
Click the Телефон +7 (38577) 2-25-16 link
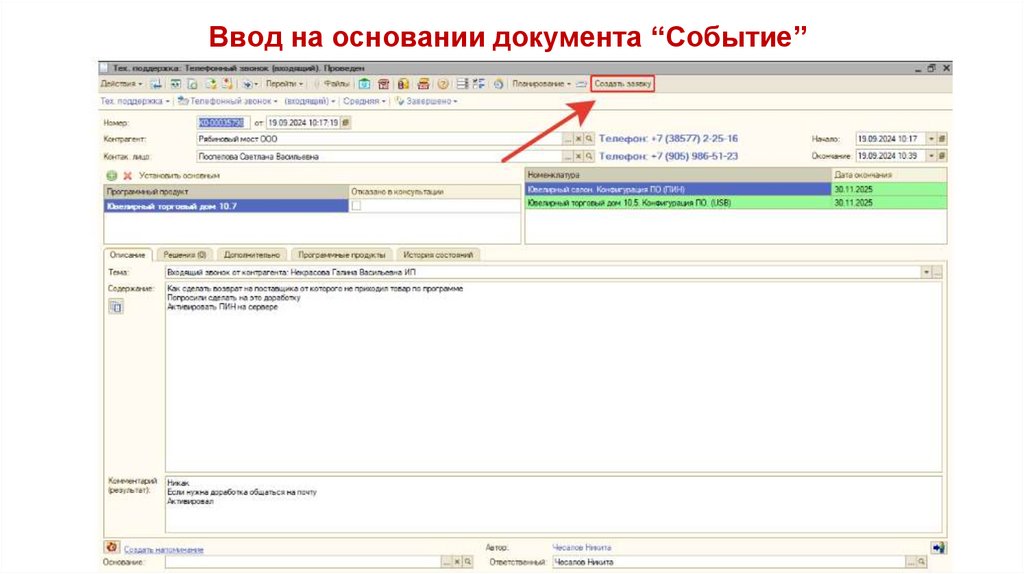coord(668,139)
